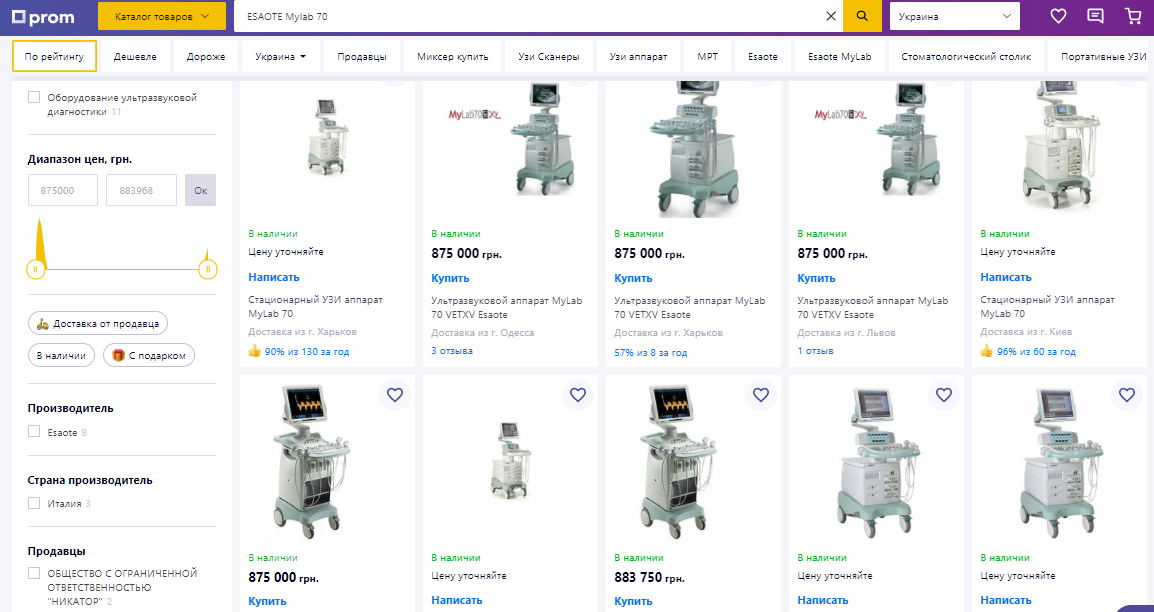Open 'Миксер купить' tag
The height and width of the screenshot is (612, 1154).
pos(453,57)
